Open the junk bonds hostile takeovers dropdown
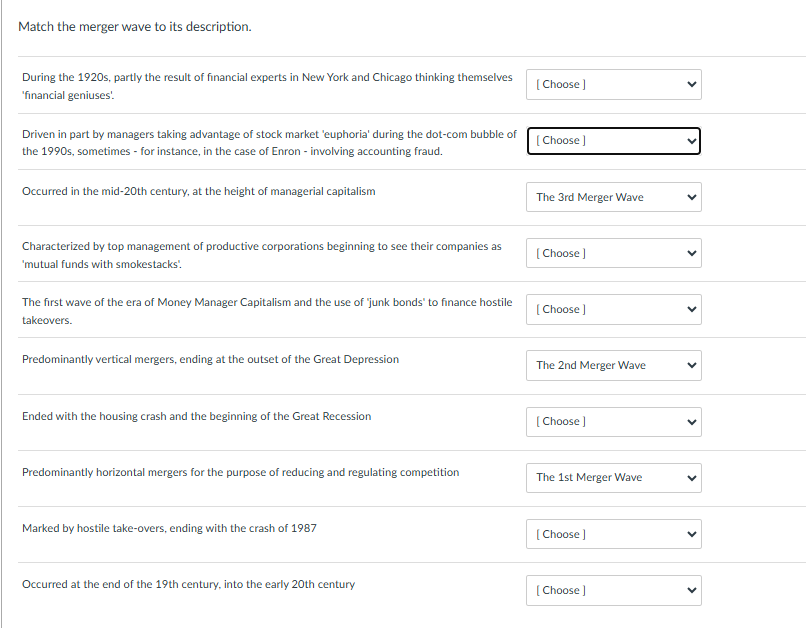 click(x=613, y=309)
